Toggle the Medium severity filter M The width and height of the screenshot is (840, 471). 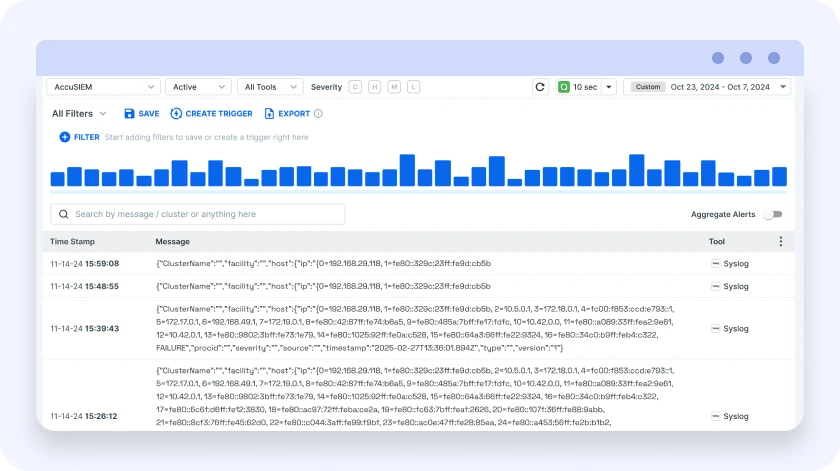394,87
